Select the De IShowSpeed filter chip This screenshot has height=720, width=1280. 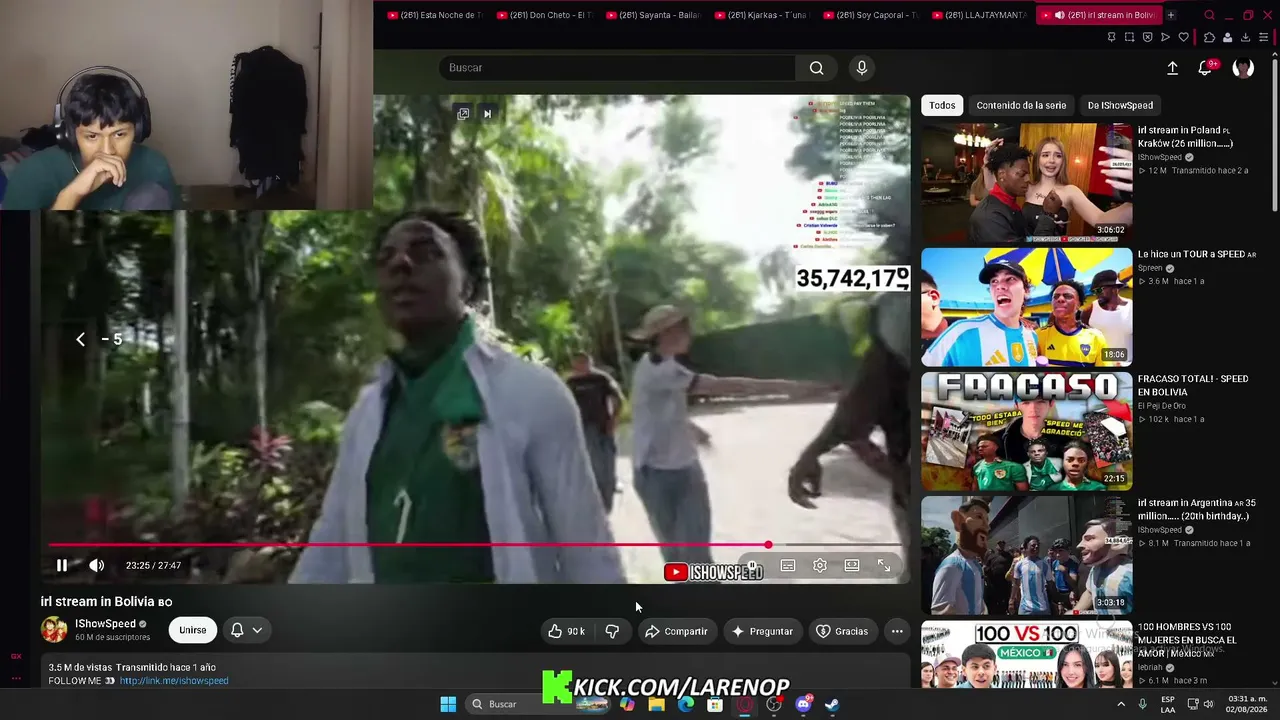coord(1120,105)
